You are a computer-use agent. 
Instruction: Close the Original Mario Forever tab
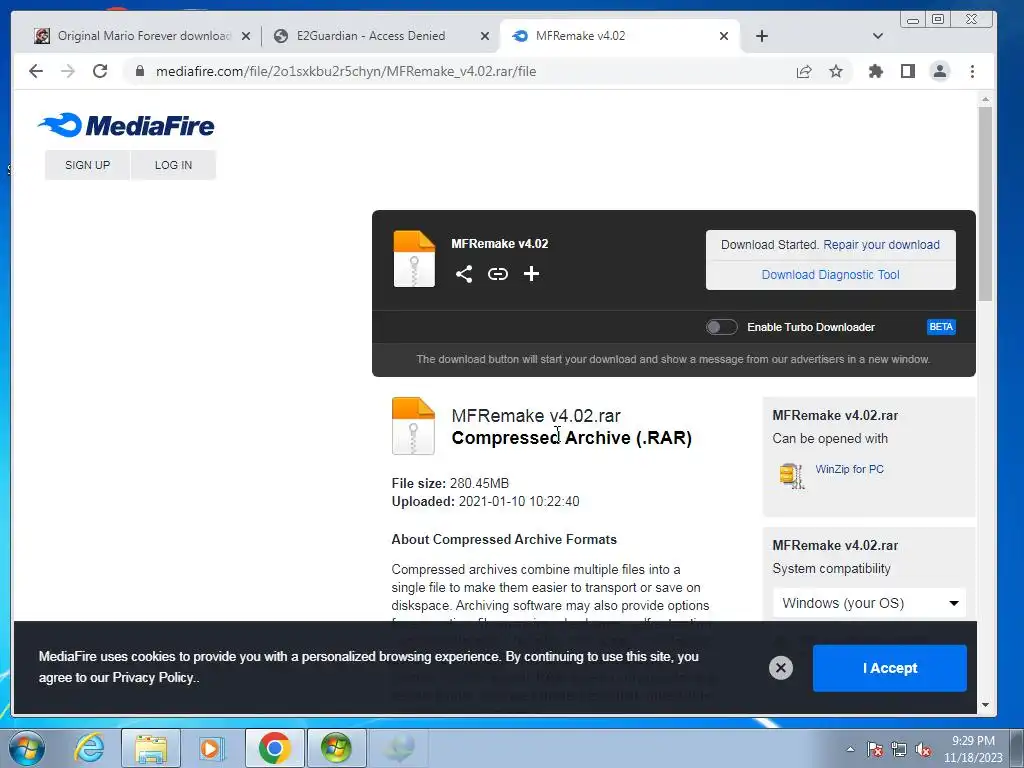(246, 36)
